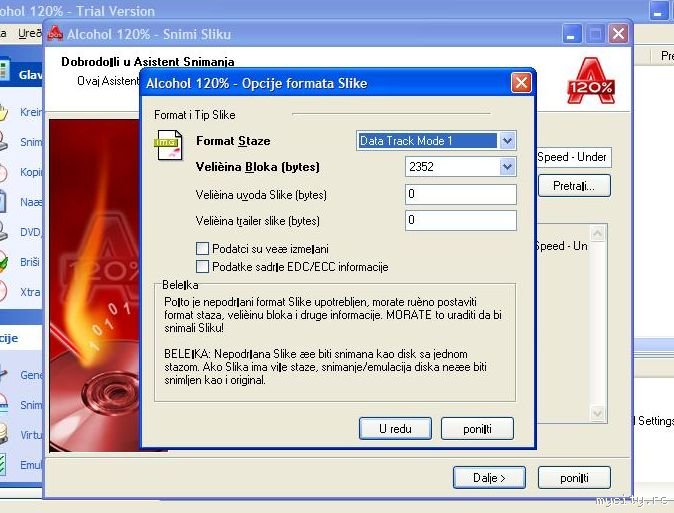Click the Velièina uvoda Slike input field

pos(460,194)
